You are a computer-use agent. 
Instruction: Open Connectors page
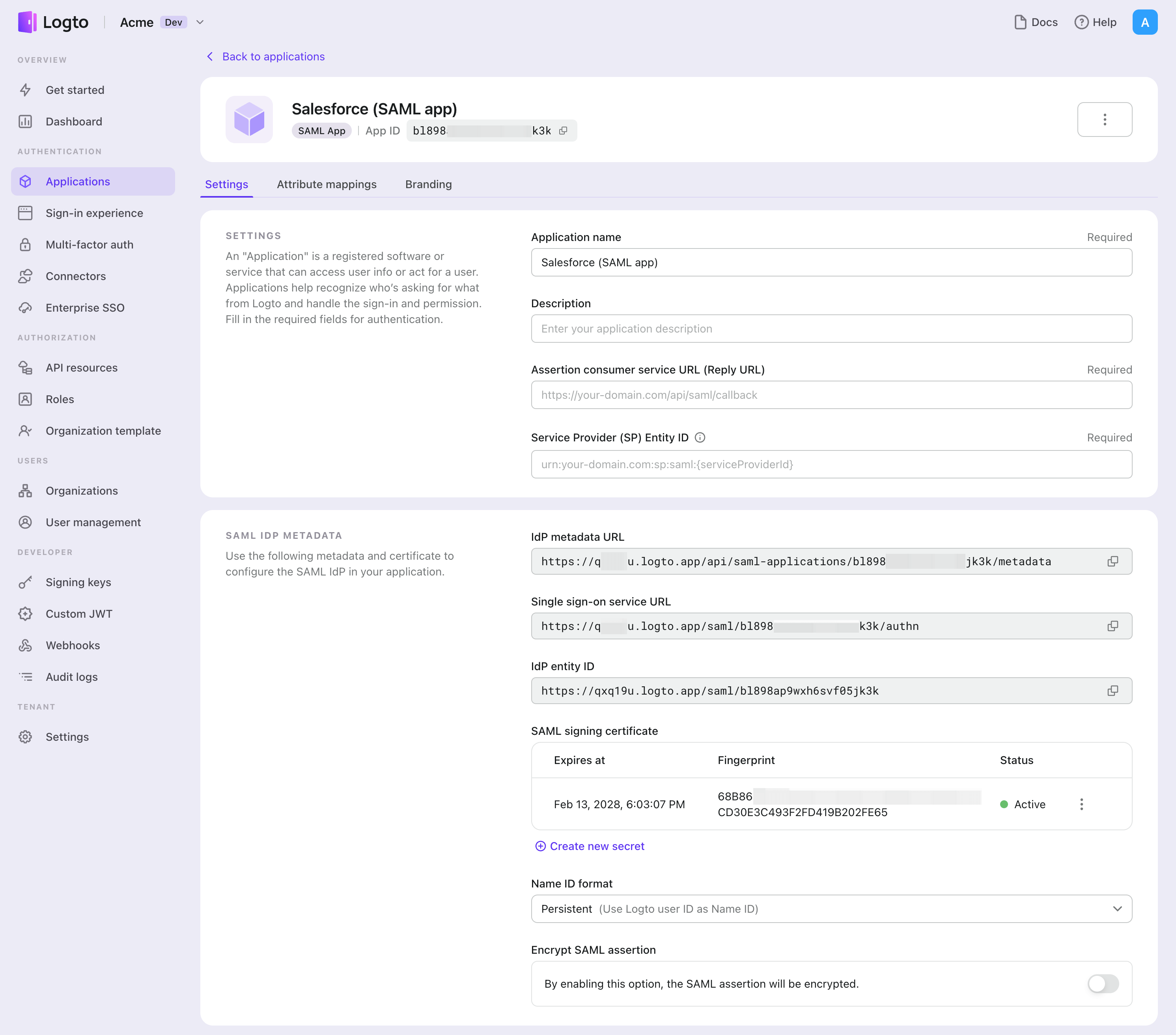93,276
